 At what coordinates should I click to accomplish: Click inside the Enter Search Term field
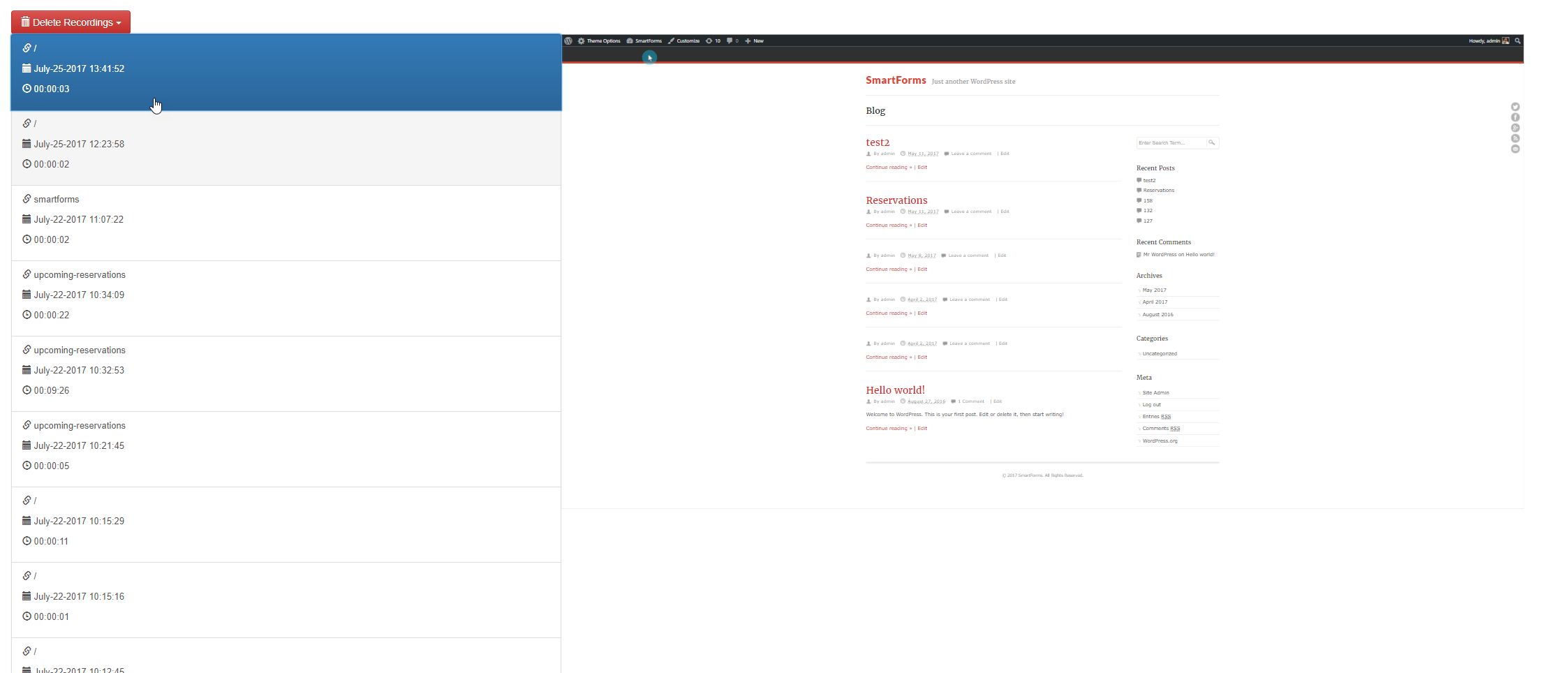pyautogui.click(x=1171, y=142)
